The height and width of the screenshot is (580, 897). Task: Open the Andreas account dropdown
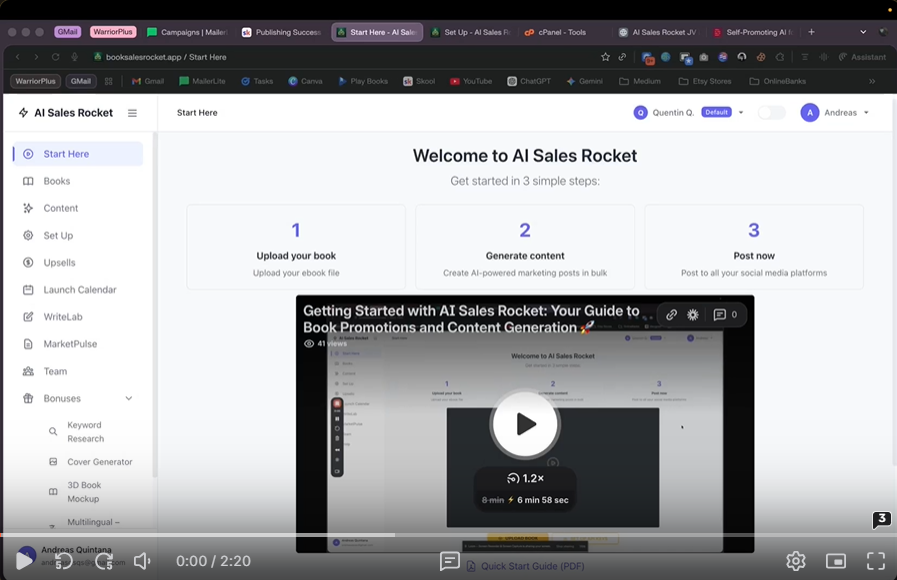[835, 113]
